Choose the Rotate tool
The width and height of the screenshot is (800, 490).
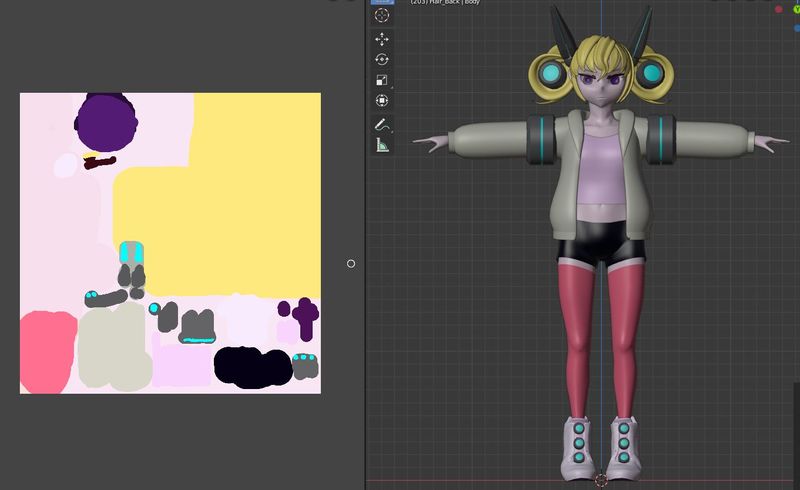coord(381,60)
